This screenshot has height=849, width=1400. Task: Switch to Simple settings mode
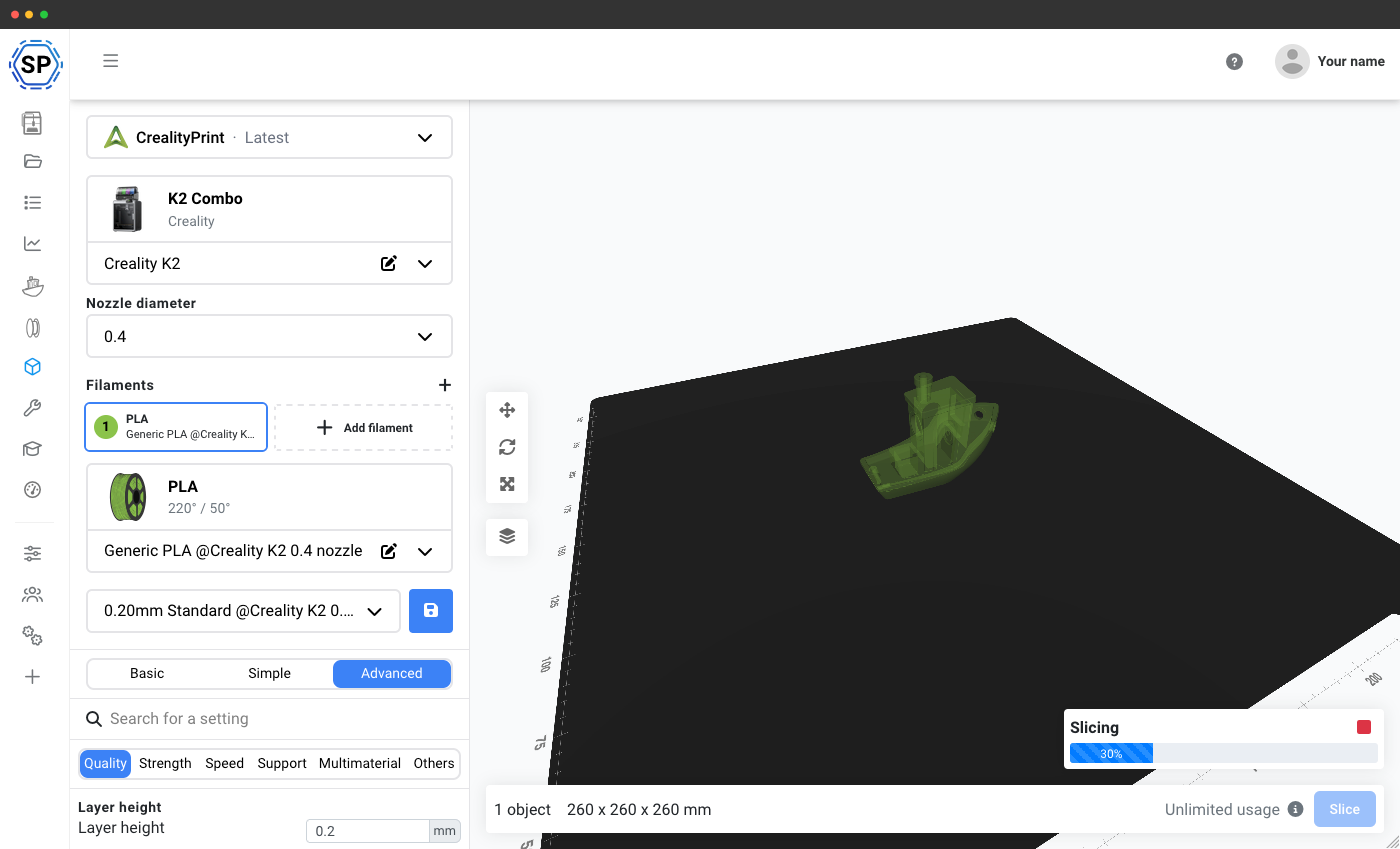(269, 674)
